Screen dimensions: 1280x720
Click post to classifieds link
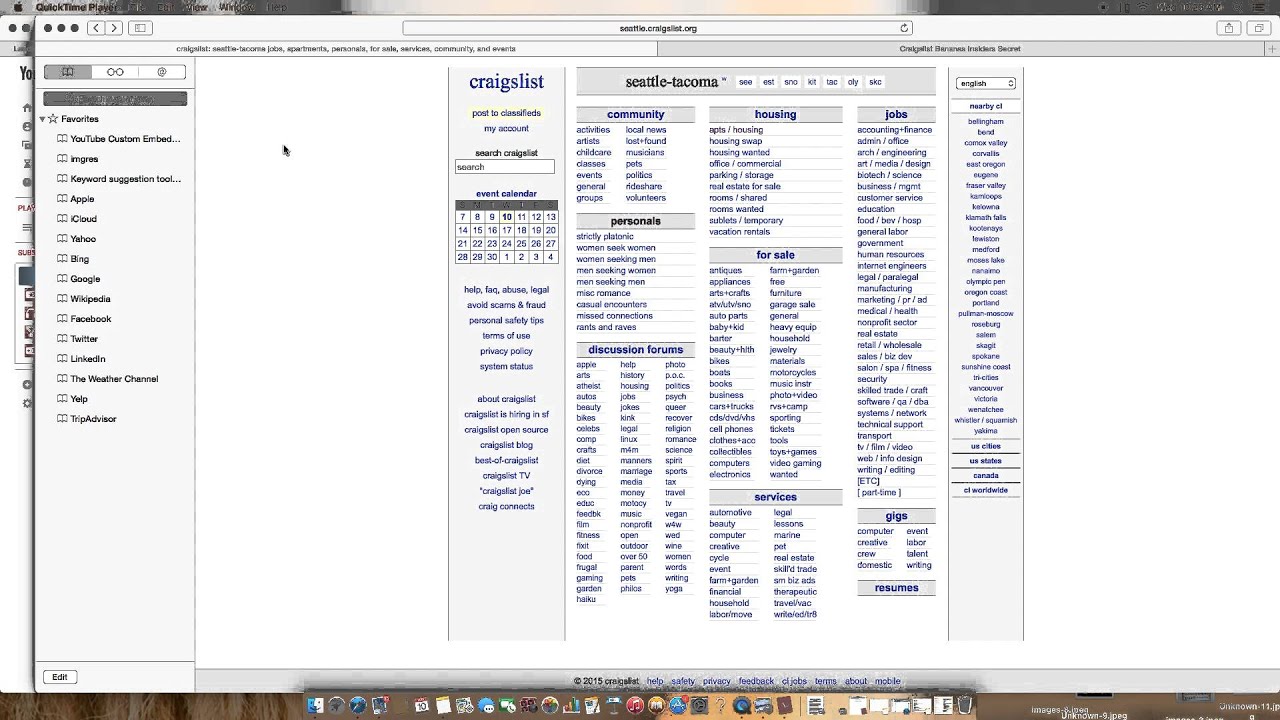click(506, 113)
